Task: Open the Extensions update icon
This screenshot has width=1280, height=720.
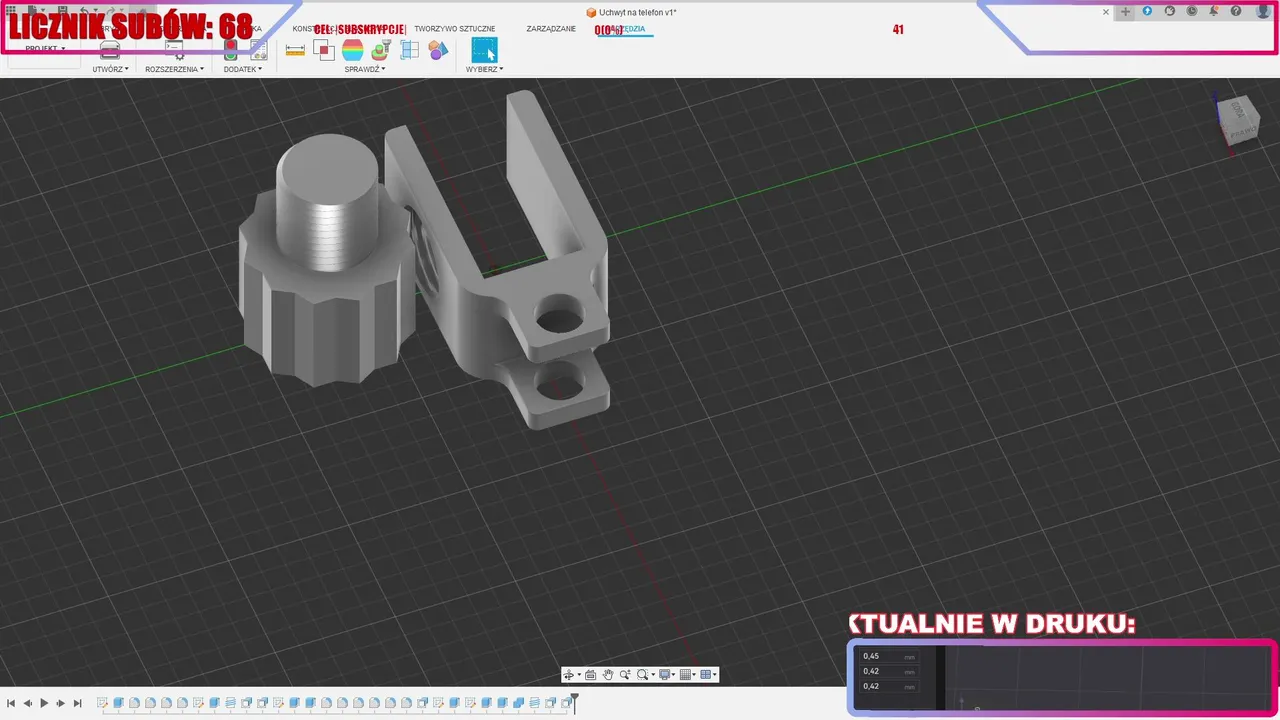Action: 1147,11
